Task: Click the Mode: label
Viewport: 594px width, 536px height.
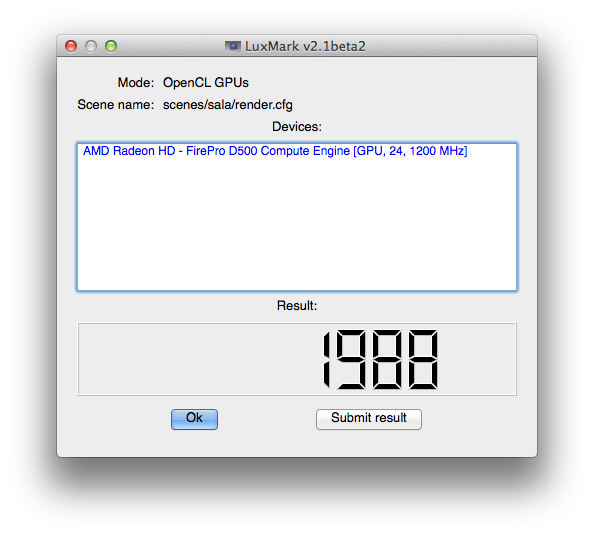Action: [x=136, y=82]
